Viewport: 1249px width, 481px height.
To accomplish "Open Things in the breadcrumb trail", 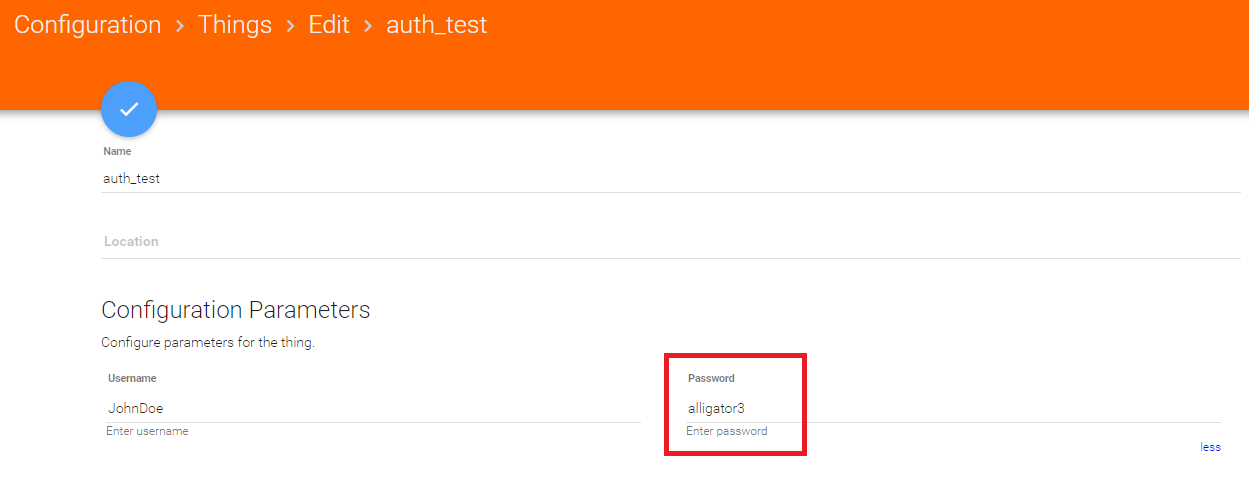I will 235,25.
